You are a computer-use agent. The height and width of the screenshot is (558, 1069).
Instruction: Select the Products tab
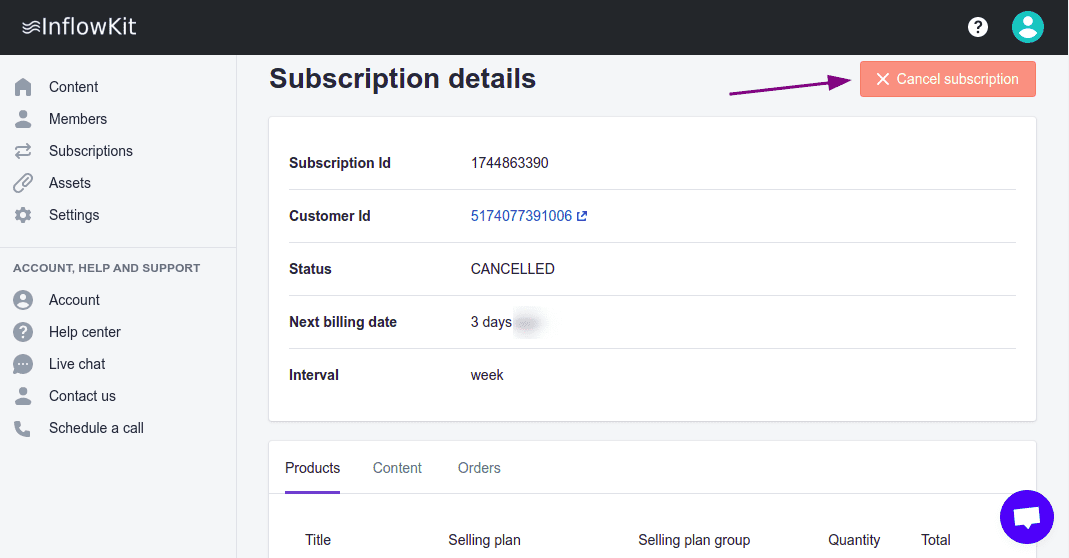coord(312,468)
